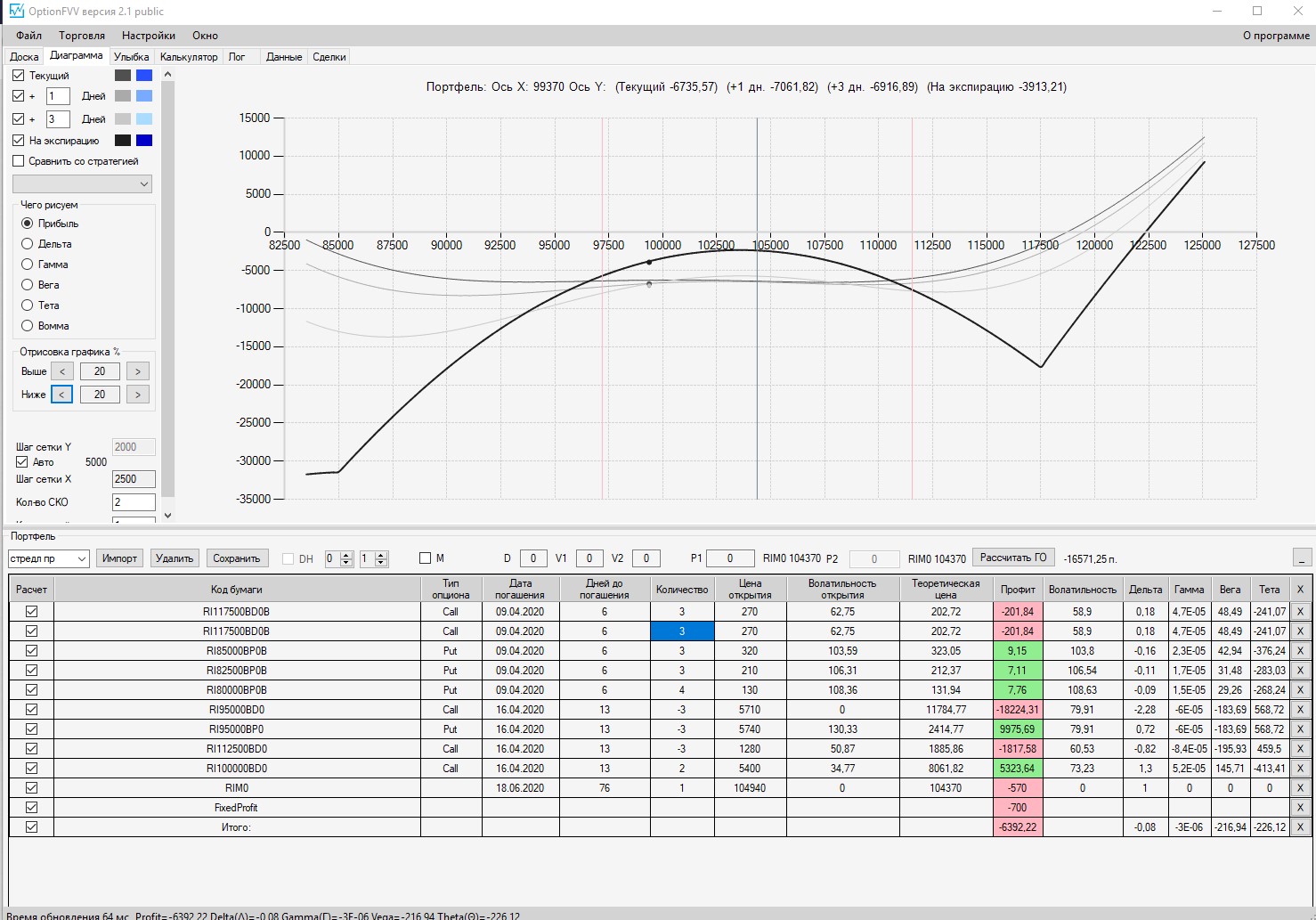The height and width of the screenshot is (920, 1316).
Task: Click the OptionFVV app icon in the title bar
Action: [16, 12]
